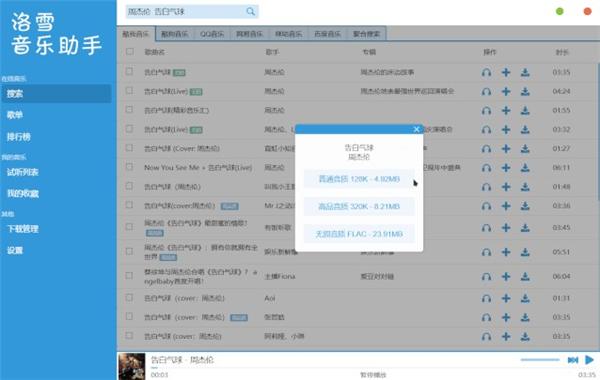Choose 无损音质 FLAC download option
The width and height of the screenshot is (600, 380).
(x=359, y=234)
